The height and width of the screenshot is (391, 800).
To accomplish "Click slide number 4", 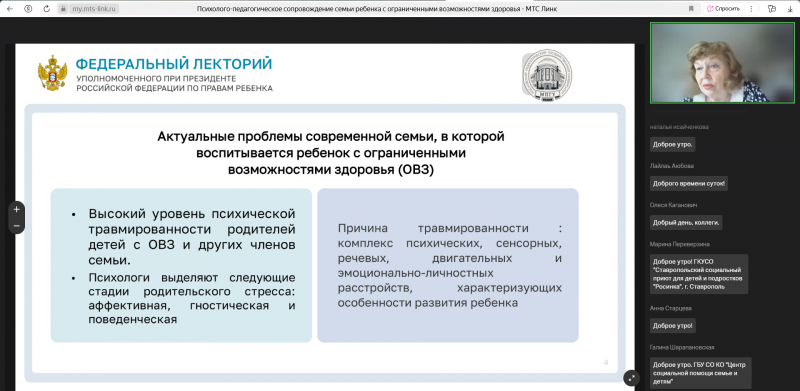I will pyautogui.click(x=606, y=362).
